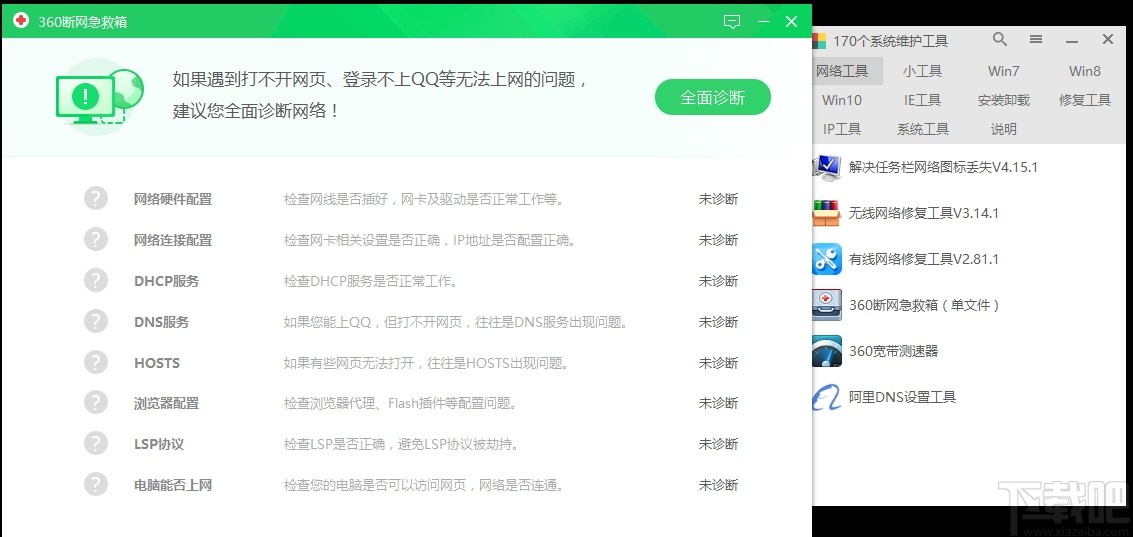Screen dimensions: 1133x537
Task: Open 有线网络修复工具V2.81.1 entry
Action: (923, 259)
